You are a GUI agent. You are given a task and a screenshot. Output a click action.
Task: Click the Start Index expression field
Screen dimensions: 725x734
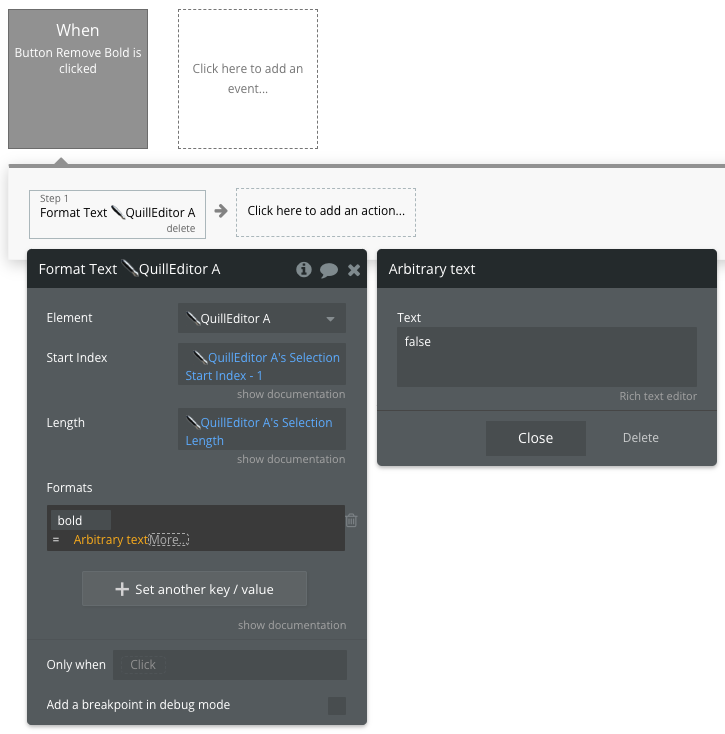click(262, 366)
